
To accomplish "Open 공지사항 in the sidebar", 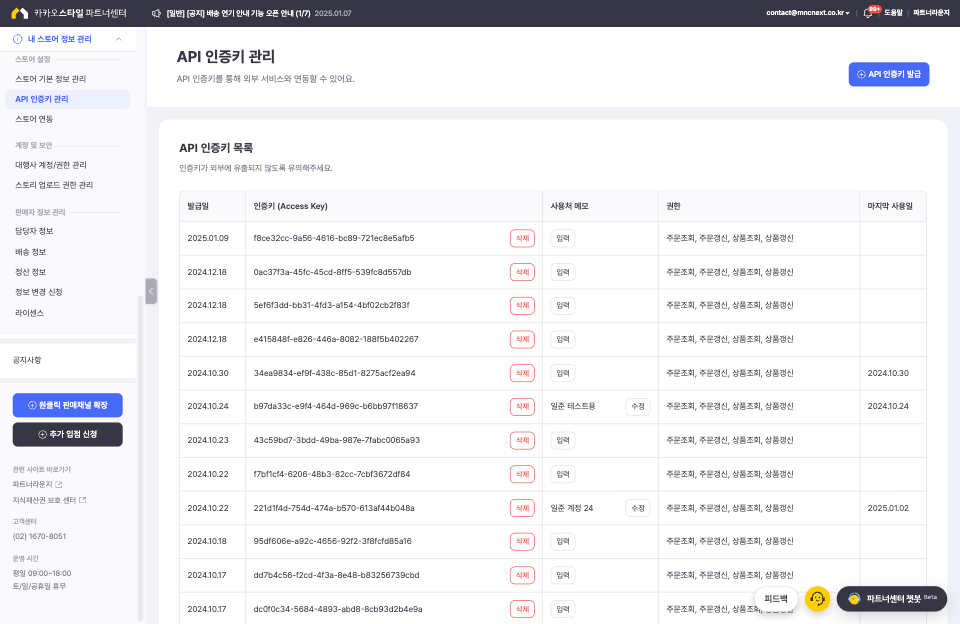I will [x=27, y=360].
